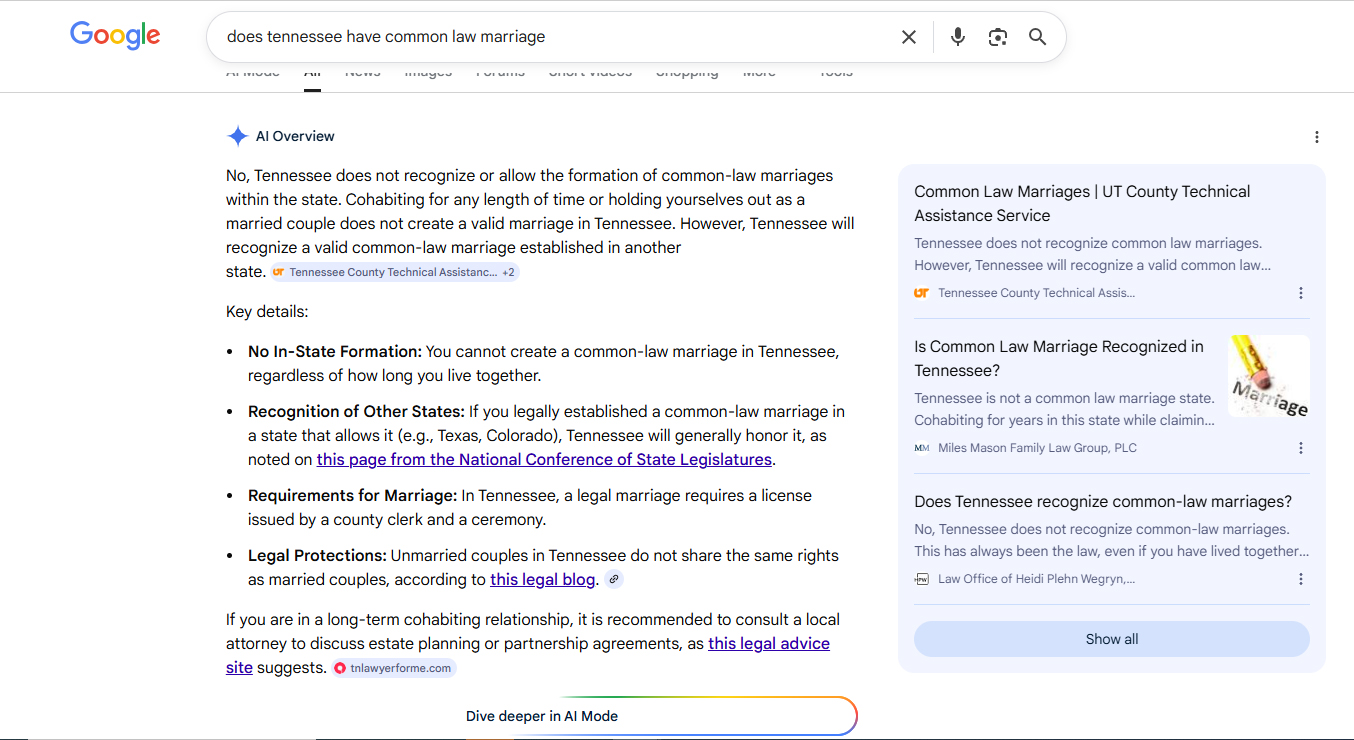Viewport: 1354px width, 740px height.
Task: Open the tnlawyerforme.com citation chip
Action: coord(394,668)
